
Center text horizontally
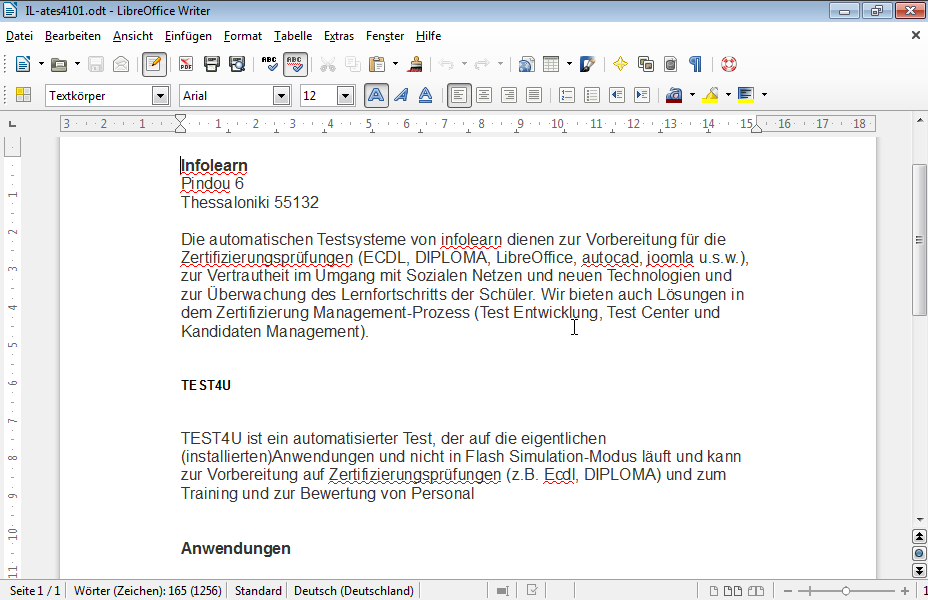click(484, 95)
